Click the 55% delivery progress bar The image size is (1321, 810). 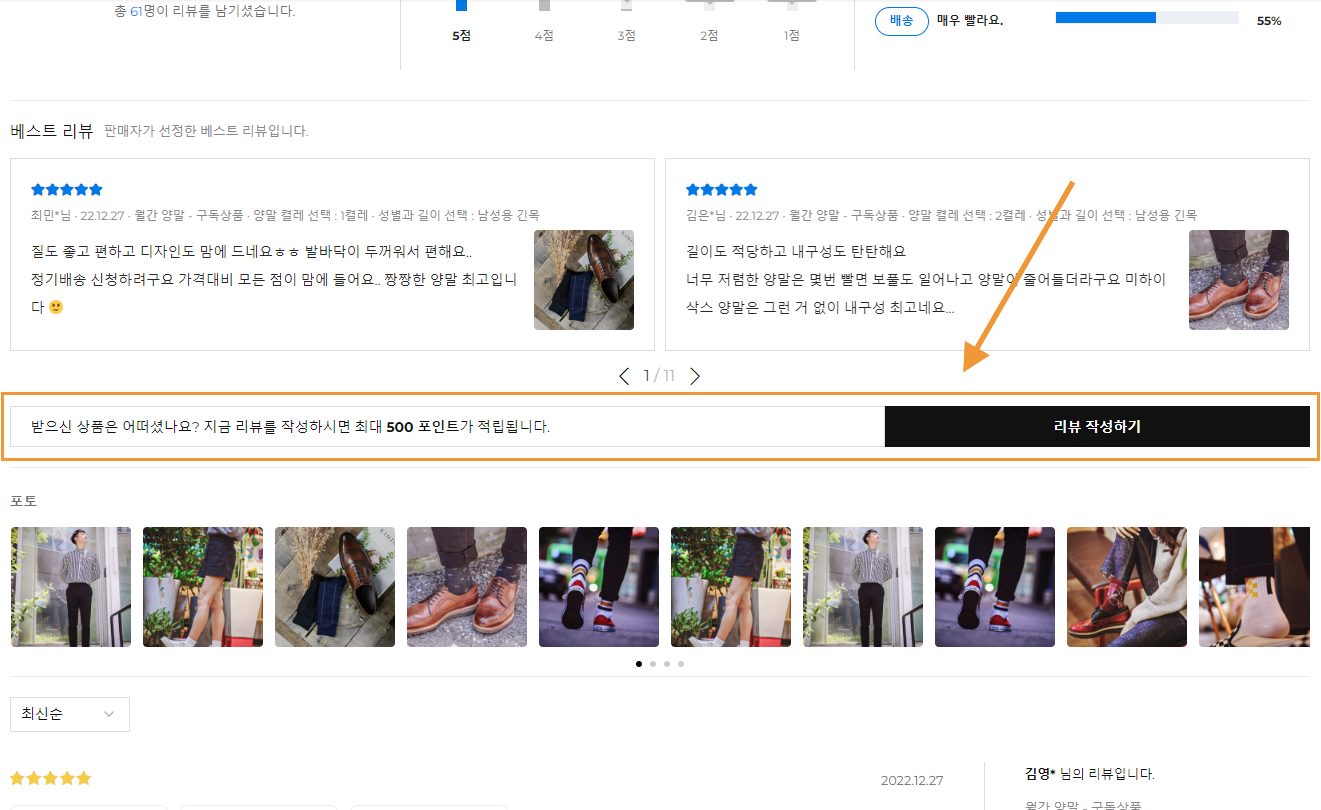point(1146,18)
